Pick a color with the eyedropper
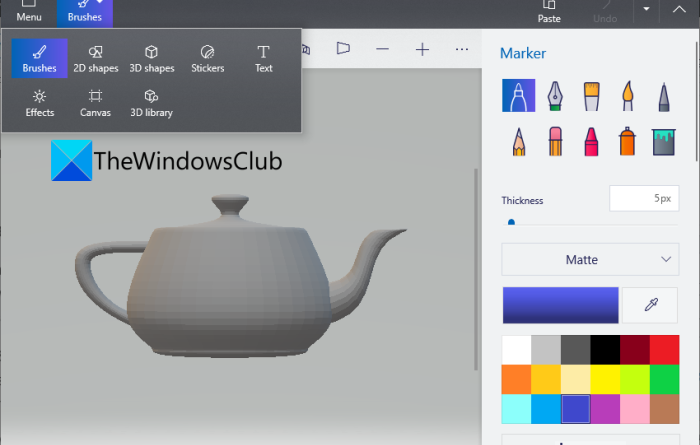Screen dimensions: 700x445 click(x=650, y=305)
